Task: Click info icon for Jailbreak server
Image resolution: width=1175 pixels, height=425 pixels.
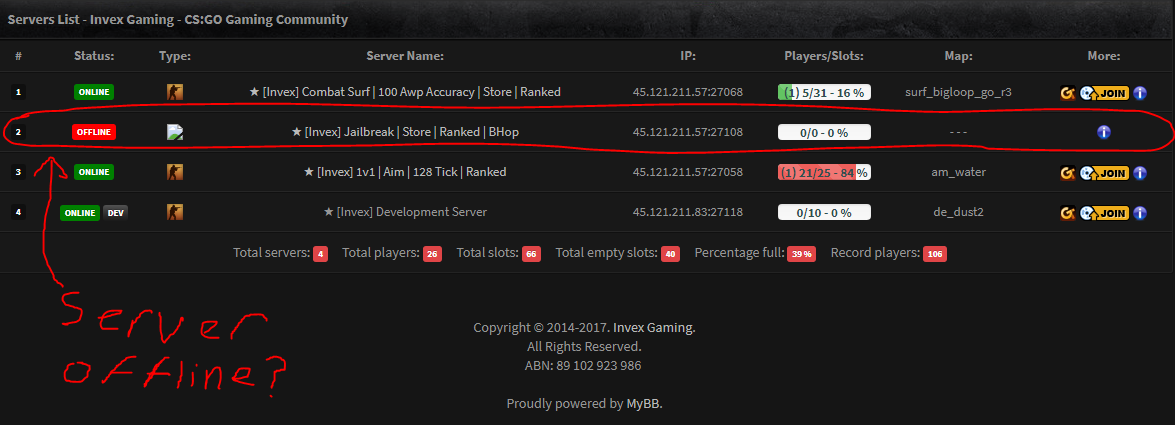Action: (x=1104, y=133)
